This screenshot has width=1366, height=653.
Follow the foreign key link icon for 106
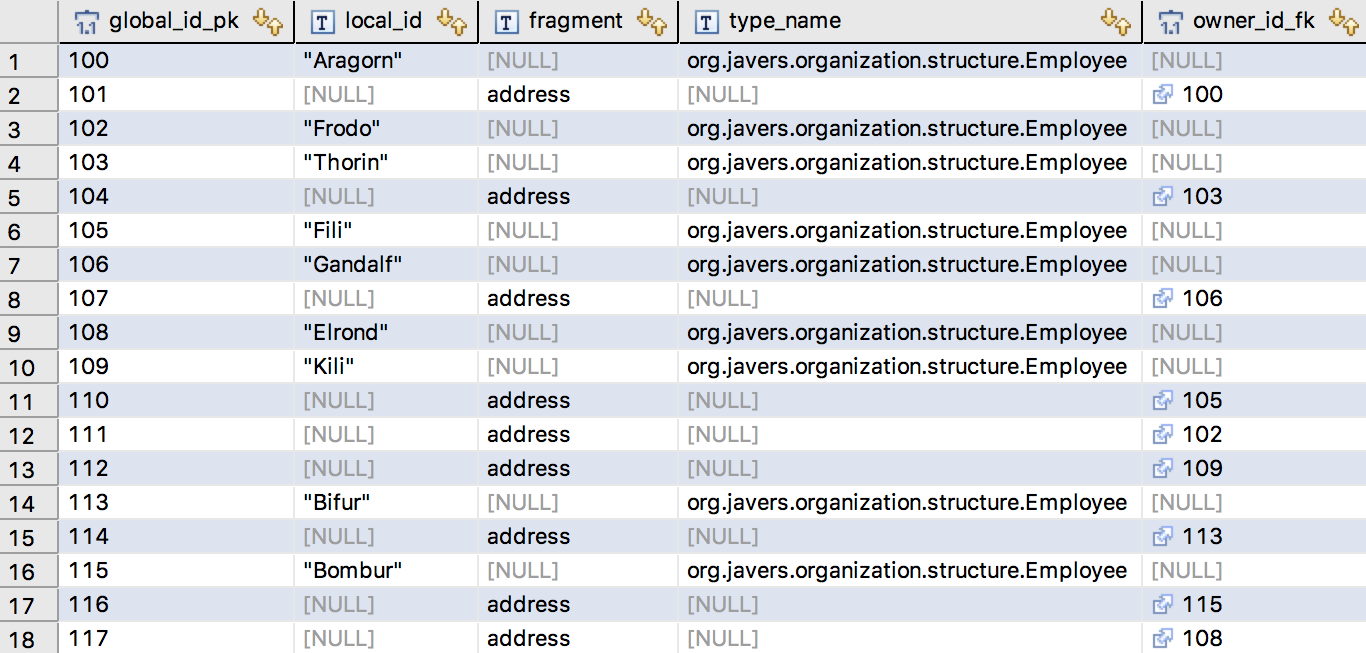[1162, 298]
